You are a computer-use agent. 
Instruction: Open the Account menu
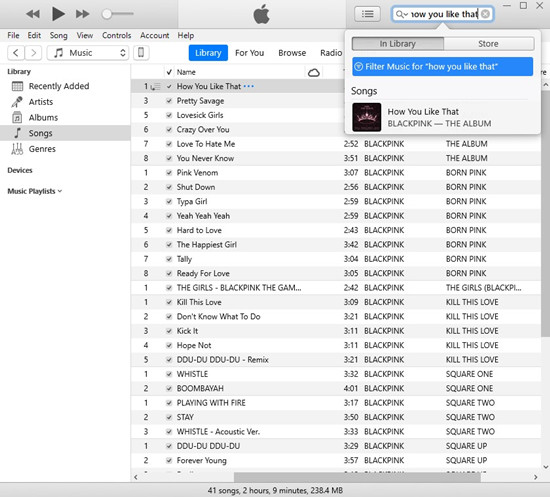pyautogui.click(x=154, y=35)
